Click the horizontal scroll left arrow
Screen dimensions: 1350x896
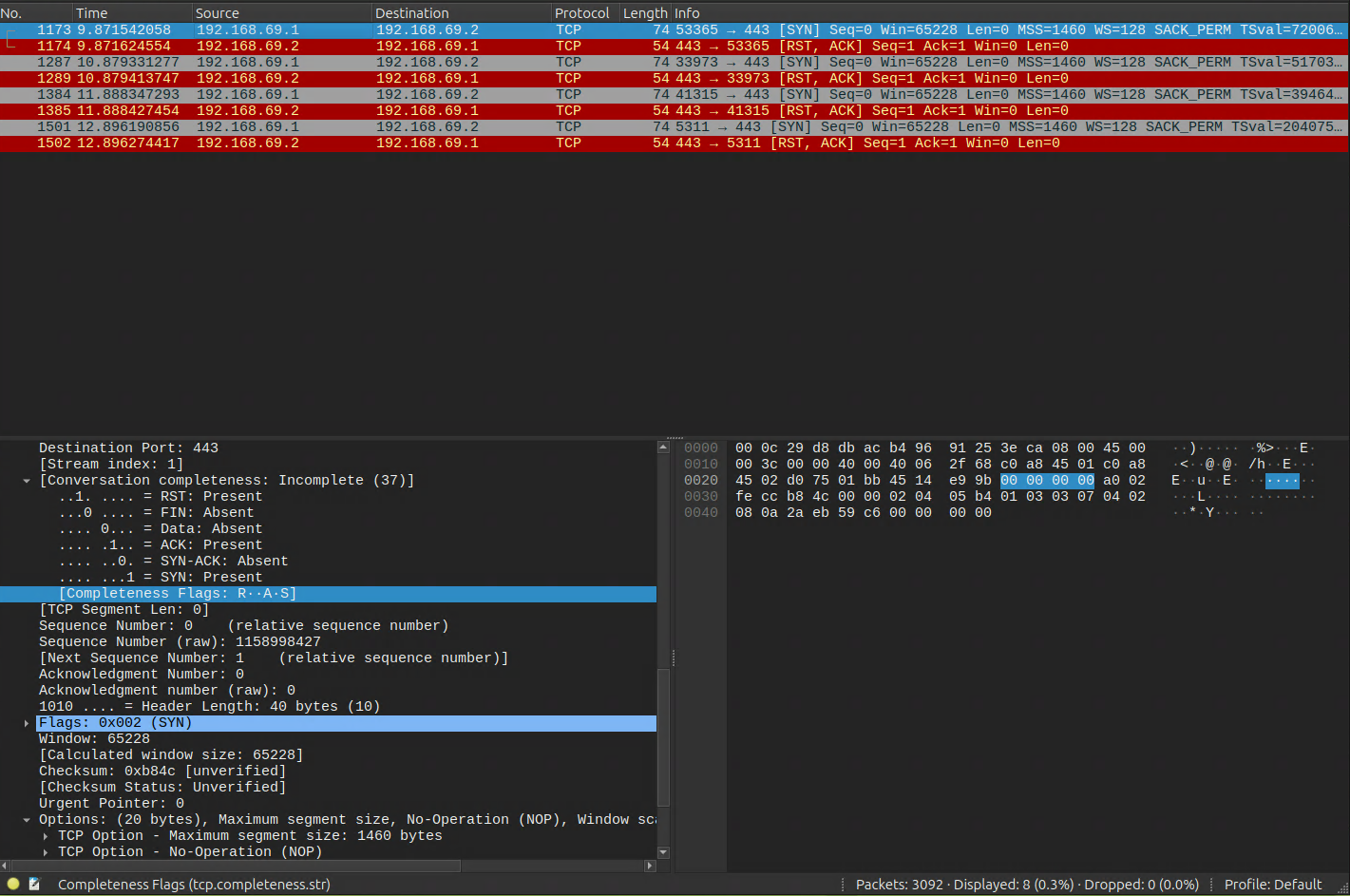[5, 866]
